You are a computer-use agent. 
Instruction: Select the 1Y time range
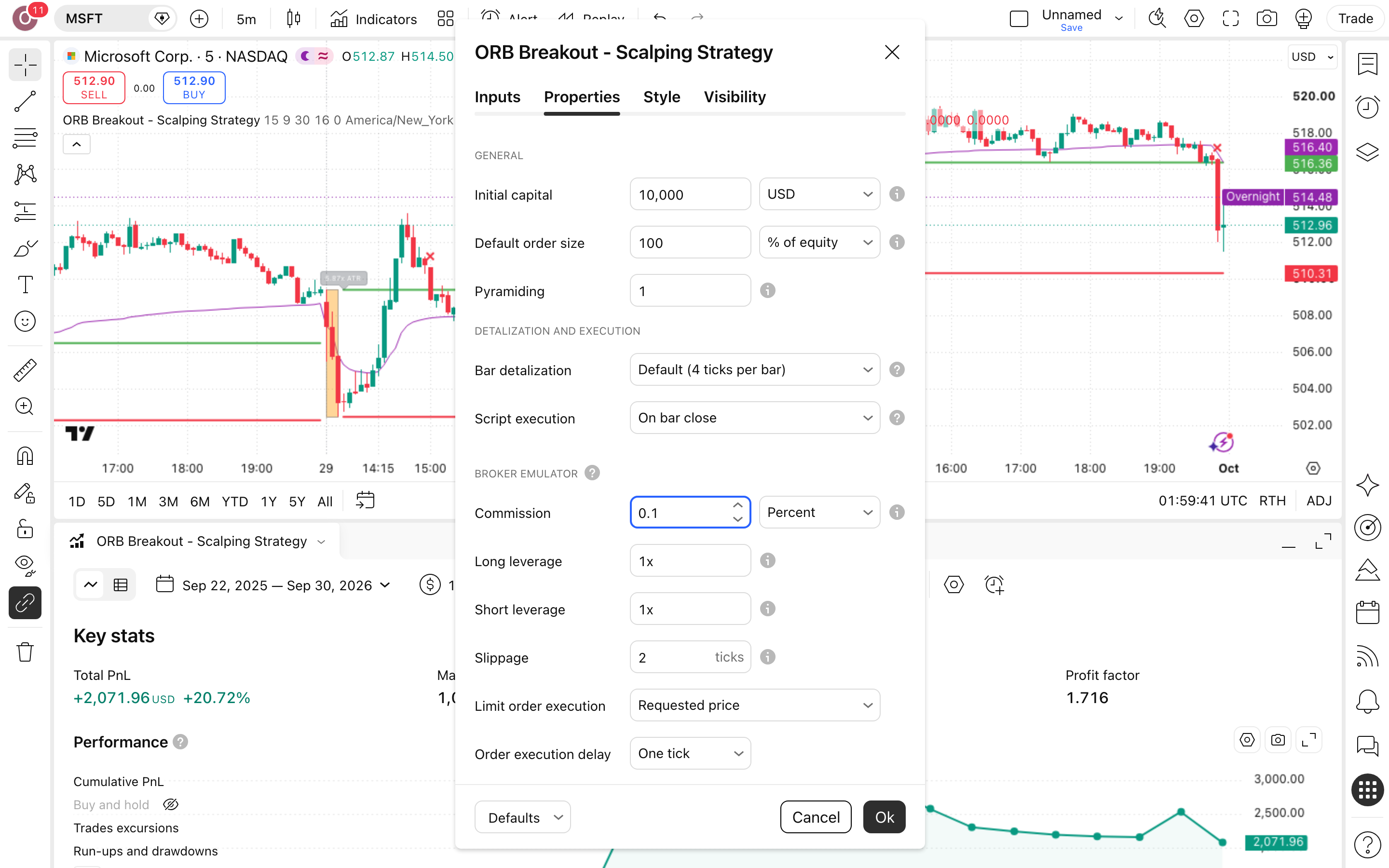pyautogui.click(x=269, y=501)
